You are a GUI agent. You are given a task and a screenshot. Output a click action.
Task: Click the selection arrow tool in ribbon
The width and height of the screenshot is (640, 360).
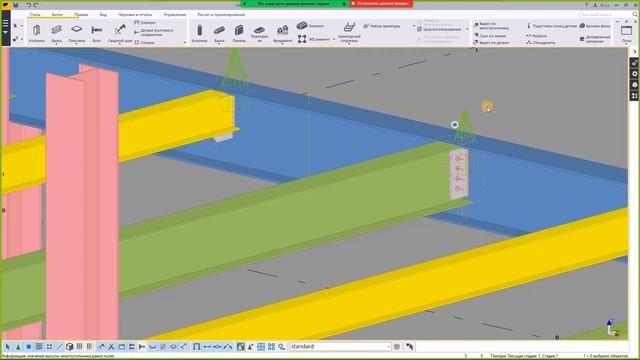pos(15,26)
